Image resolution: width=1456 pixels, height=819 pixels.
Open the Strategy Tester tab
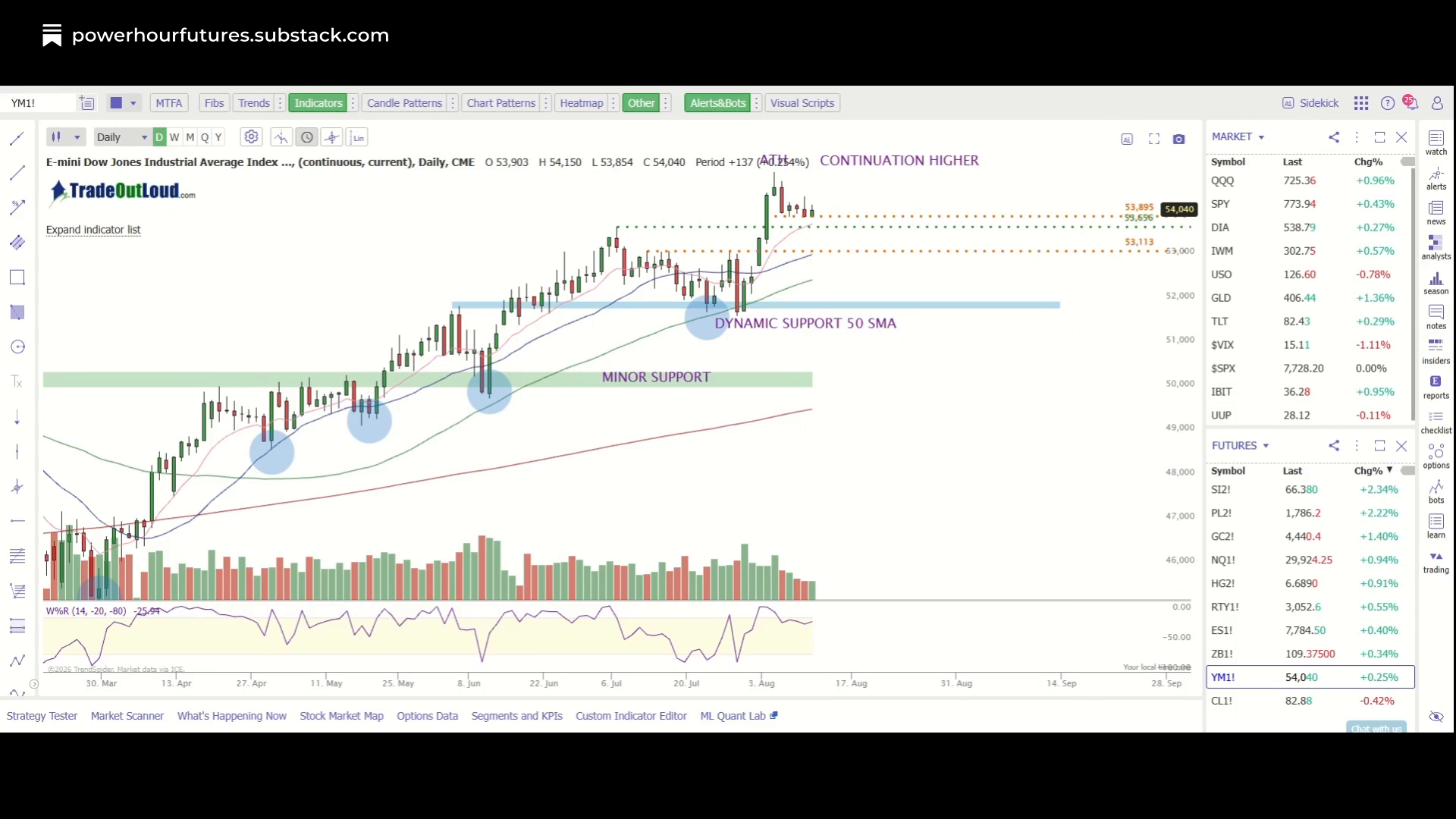click(42, 716)
